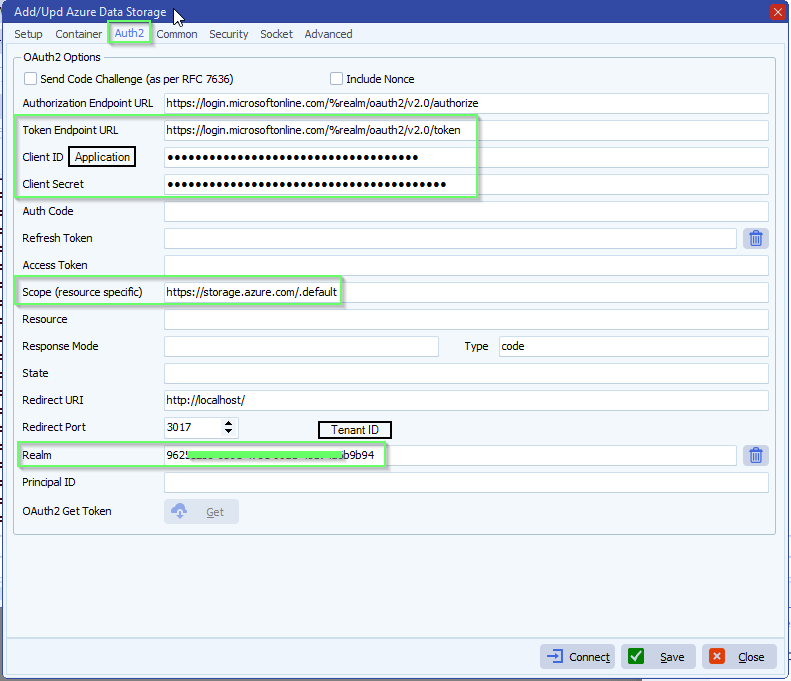Edit the Scope resource specific field
The image size is (791, 681).
click(466, 292)
